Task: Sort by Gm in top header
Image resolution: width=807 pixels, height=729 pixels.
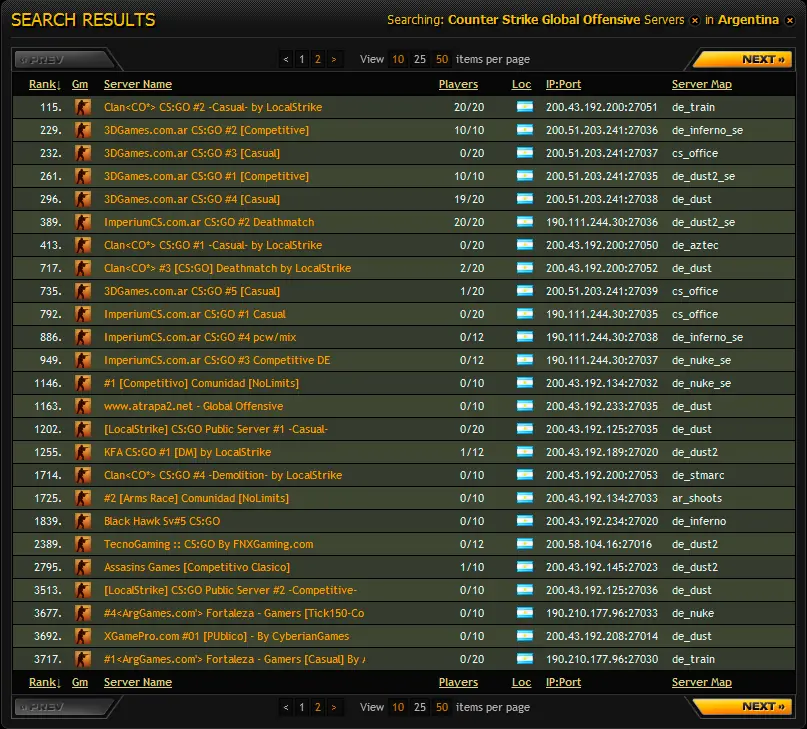Action: tap(80, 84)
